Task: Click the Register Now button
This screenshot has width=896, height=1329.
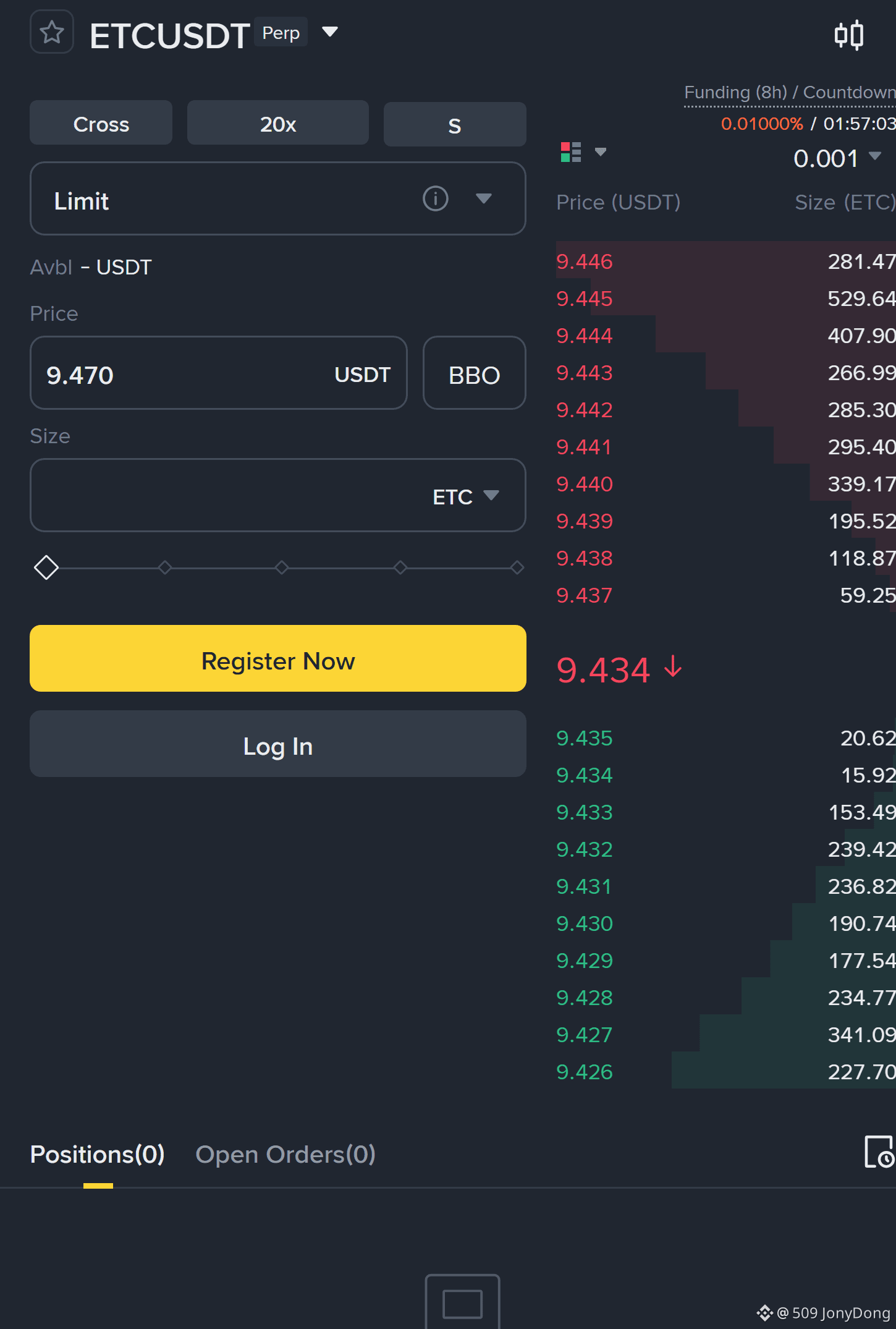Action: click(x=278, y=659)
